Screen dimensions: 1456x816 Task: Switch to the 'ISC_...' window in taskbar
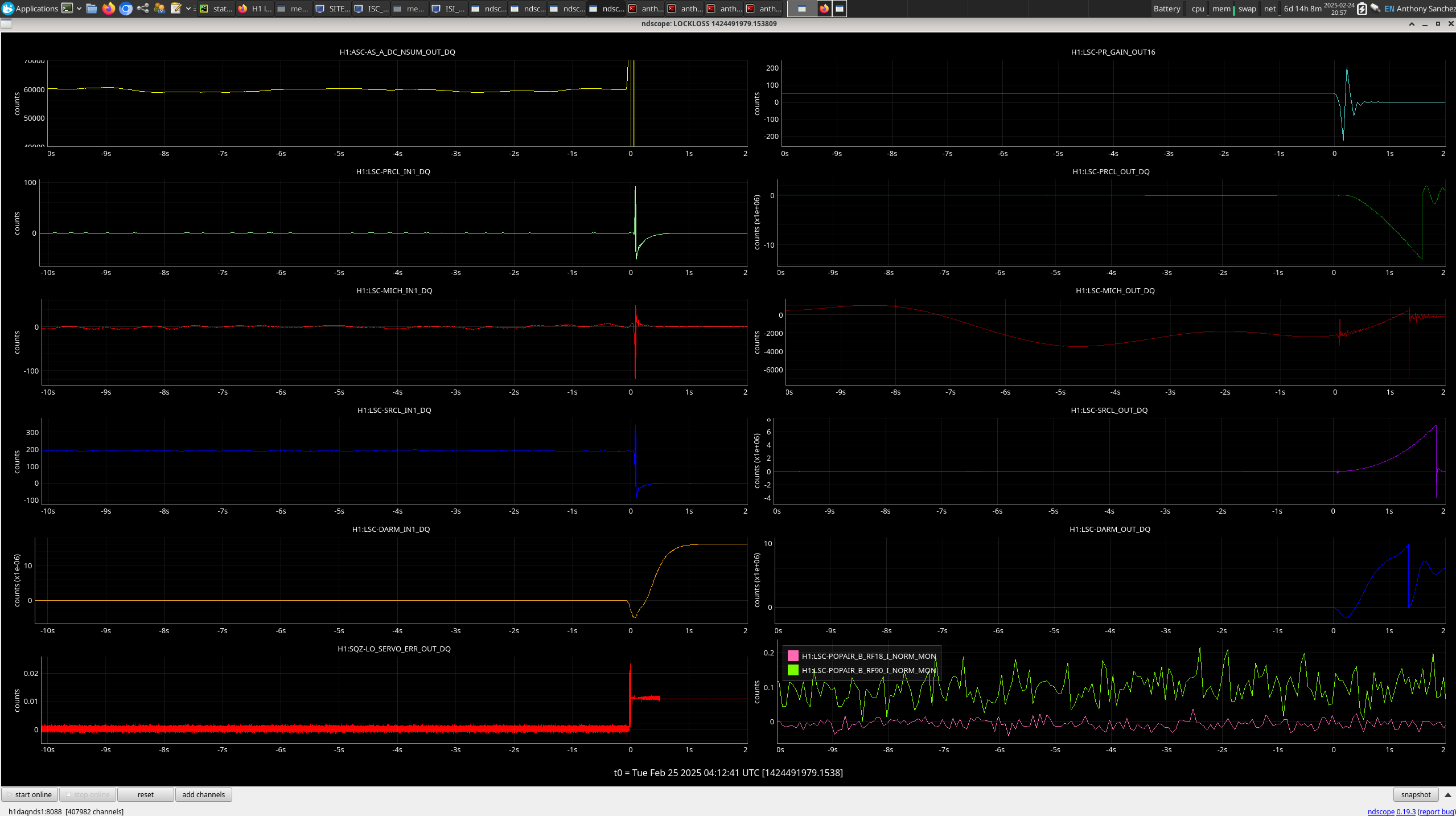372,9
